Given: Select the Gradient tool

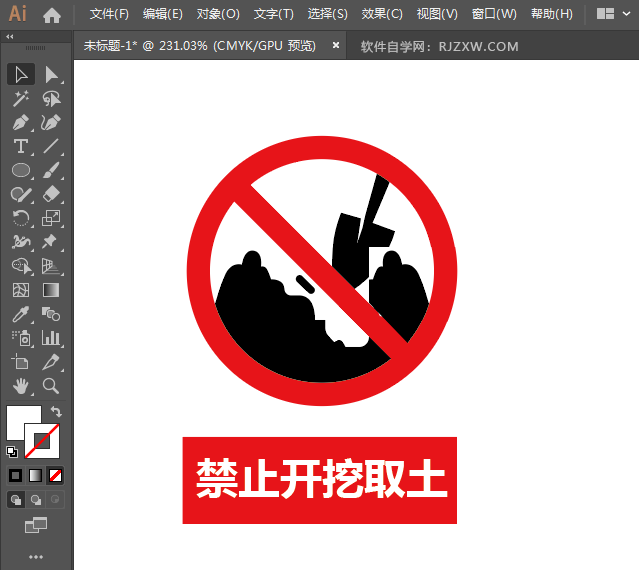Looking at the screenshot, I should point(51,290).
